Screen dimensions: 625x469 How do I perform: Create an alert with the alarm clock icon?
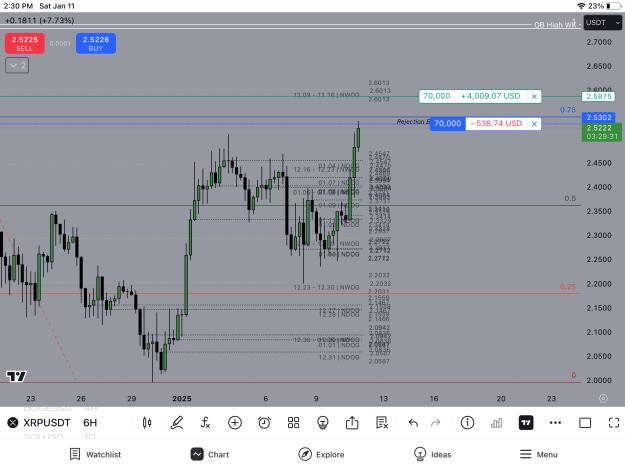tap(264, 422)
